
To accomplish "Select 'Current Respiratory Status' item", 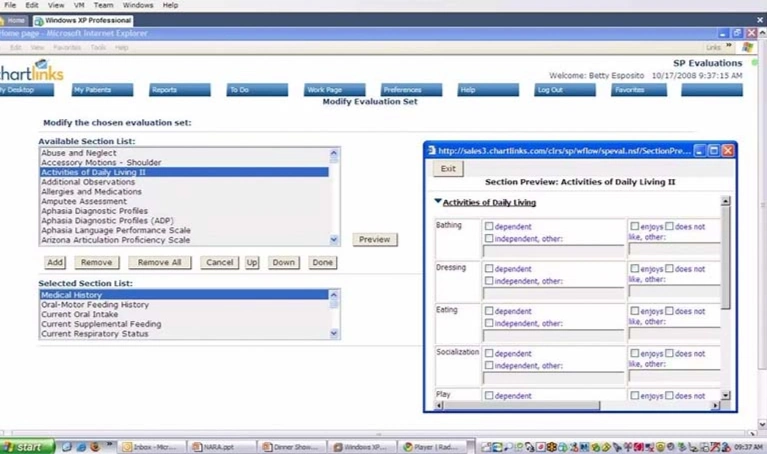I will point(184,334).
